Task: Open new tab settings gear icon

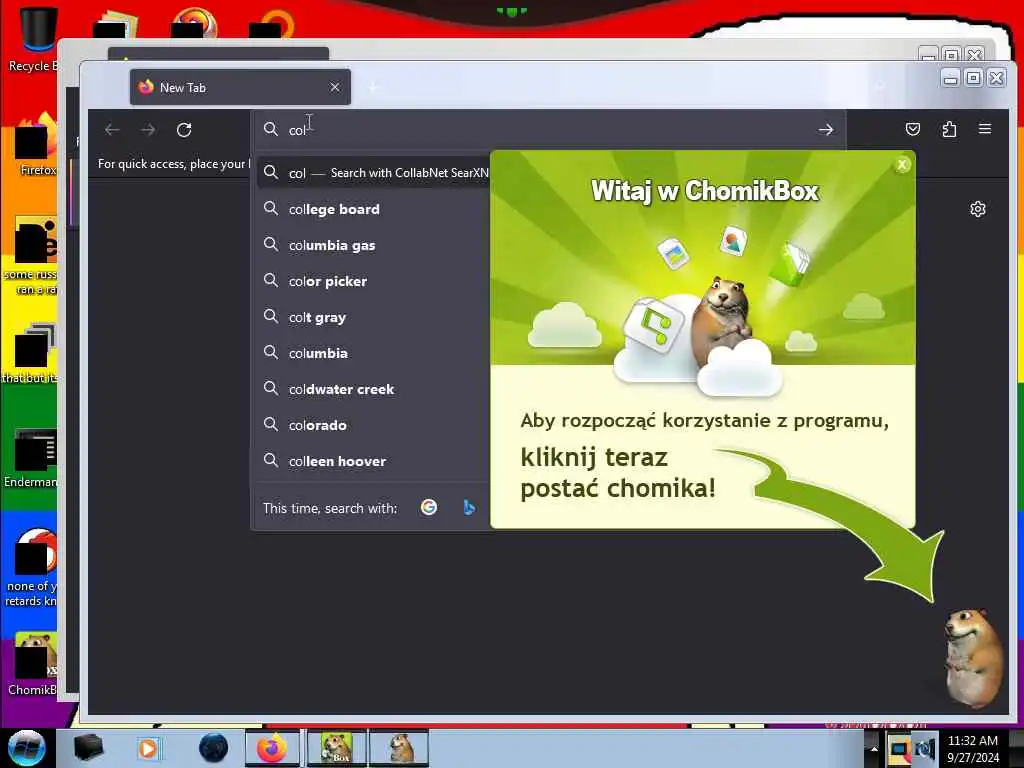Action: 978,209
